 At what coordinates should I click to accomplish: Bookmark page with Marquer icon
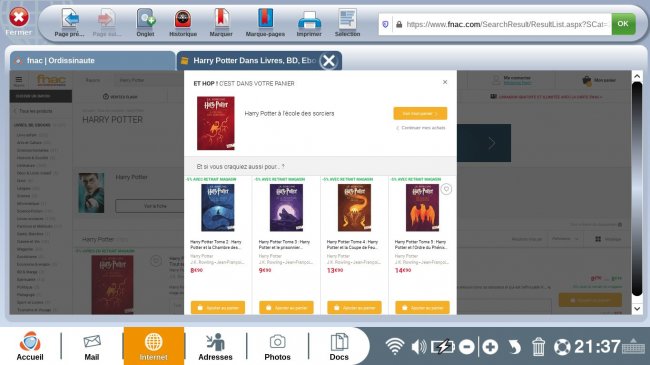pyautogui.click(x=221, y=23)
